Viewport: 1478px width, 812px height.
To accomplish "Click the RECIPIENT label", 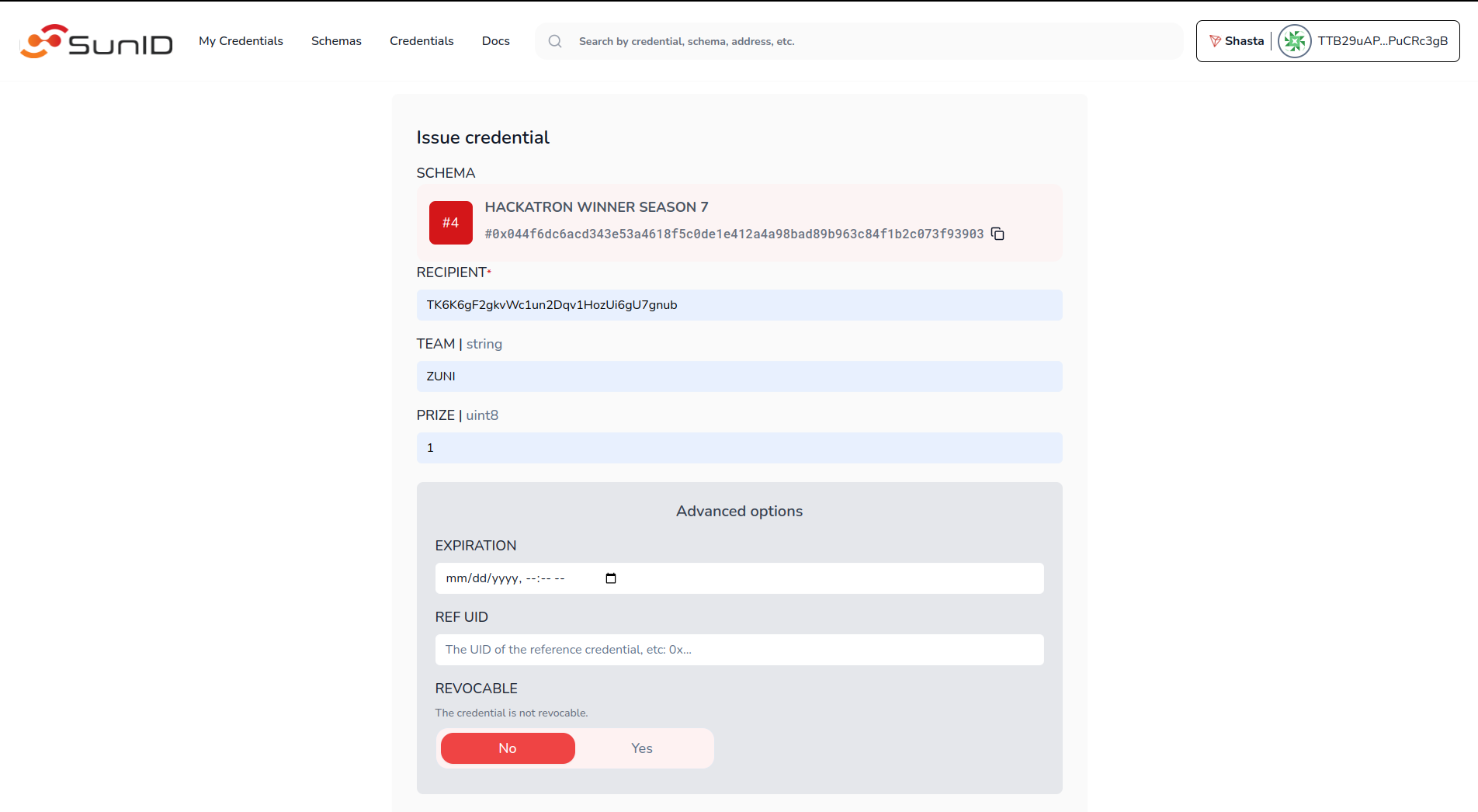I will pyautogui.click(x=454, y=272).
